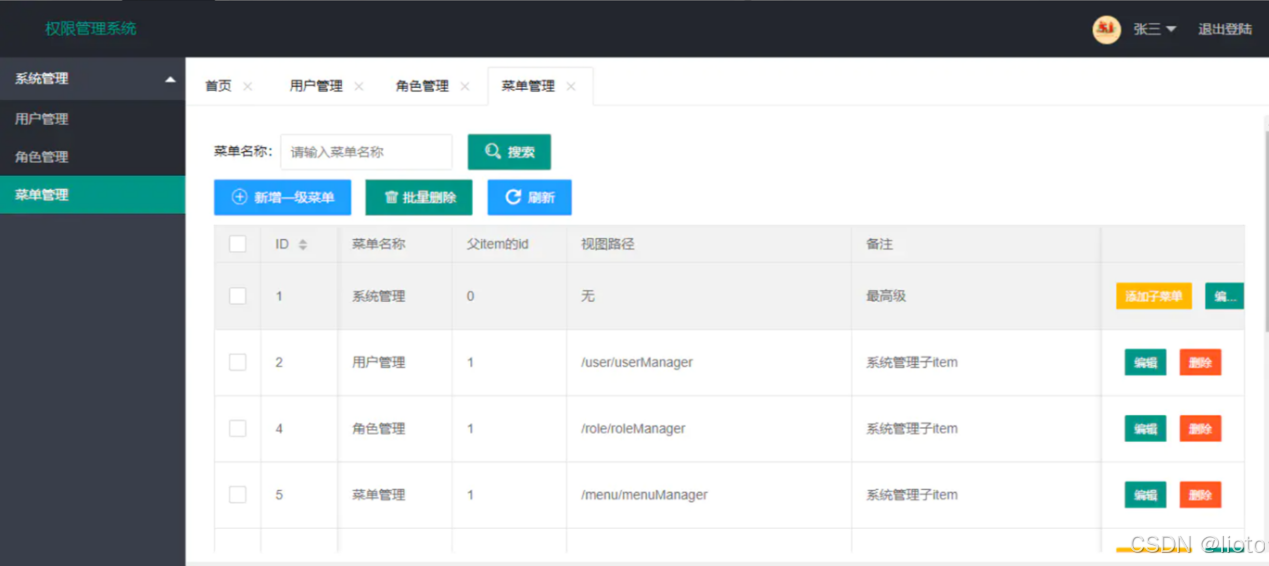Delete the 用户管理 row
Image resolution: width=1269 pixels, height=566 pixels.
tap(1200, 362)
